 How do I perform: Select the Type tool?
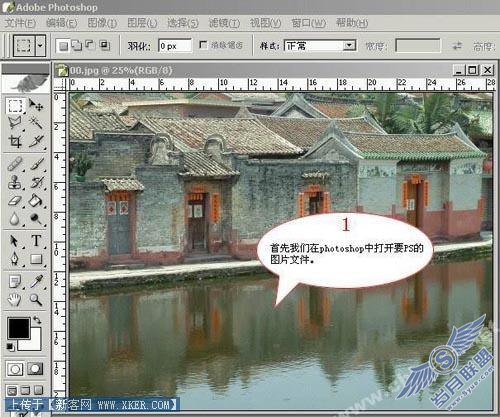tap(36, 241)
